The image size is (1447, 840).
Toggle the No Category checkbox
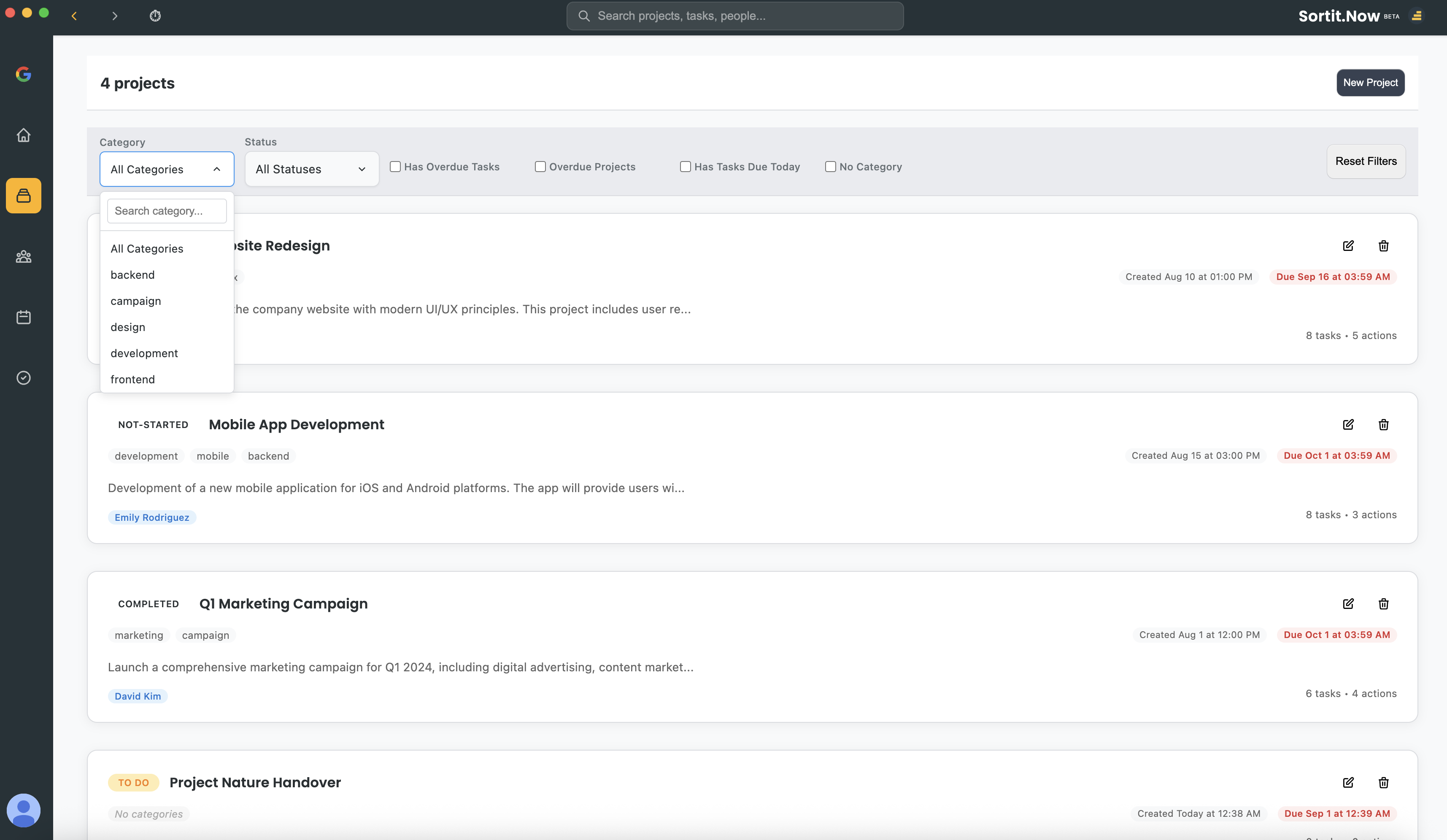pos(830,167)
